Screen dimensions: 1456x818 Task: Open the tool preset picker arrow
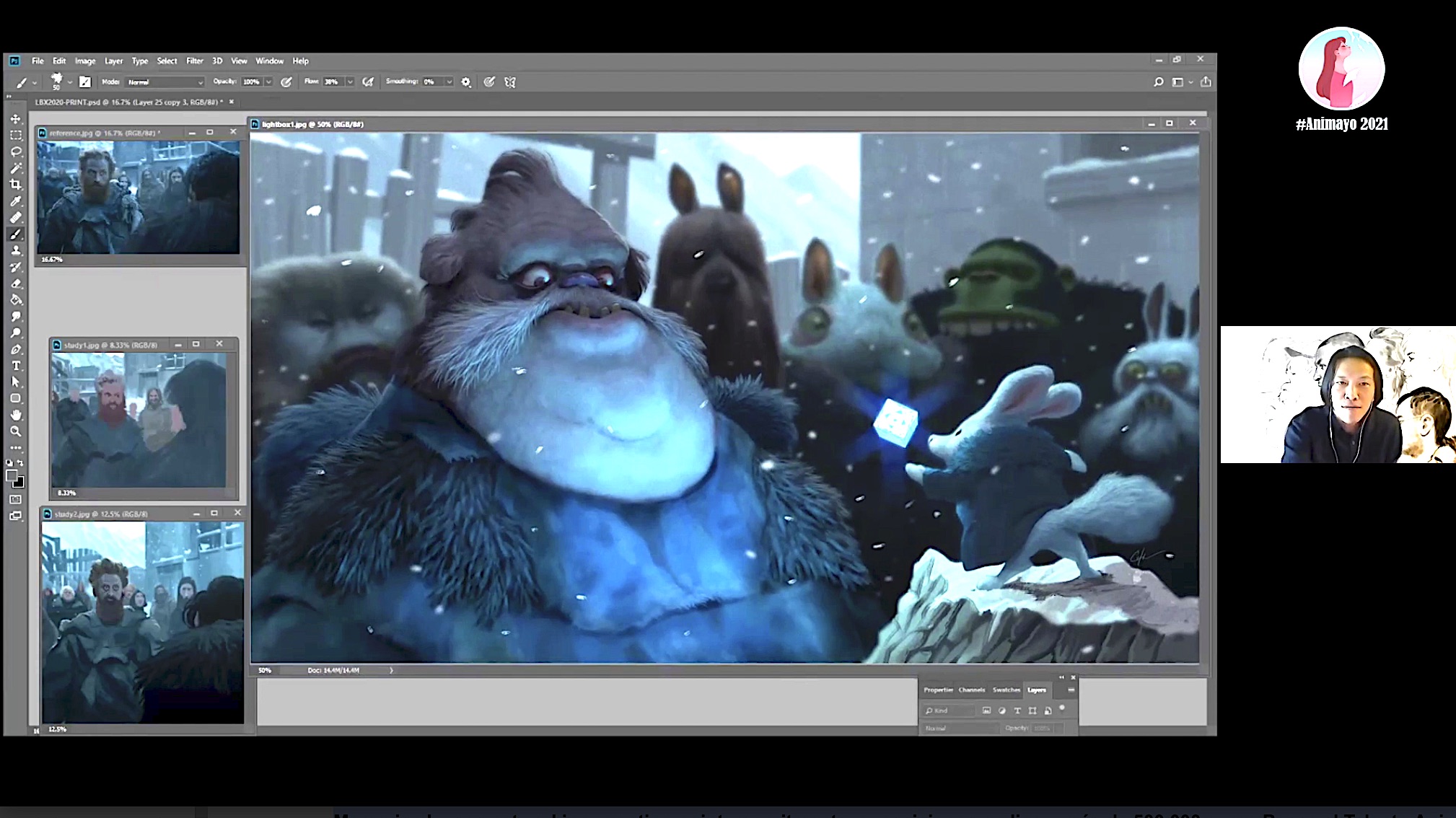(34, 83)
